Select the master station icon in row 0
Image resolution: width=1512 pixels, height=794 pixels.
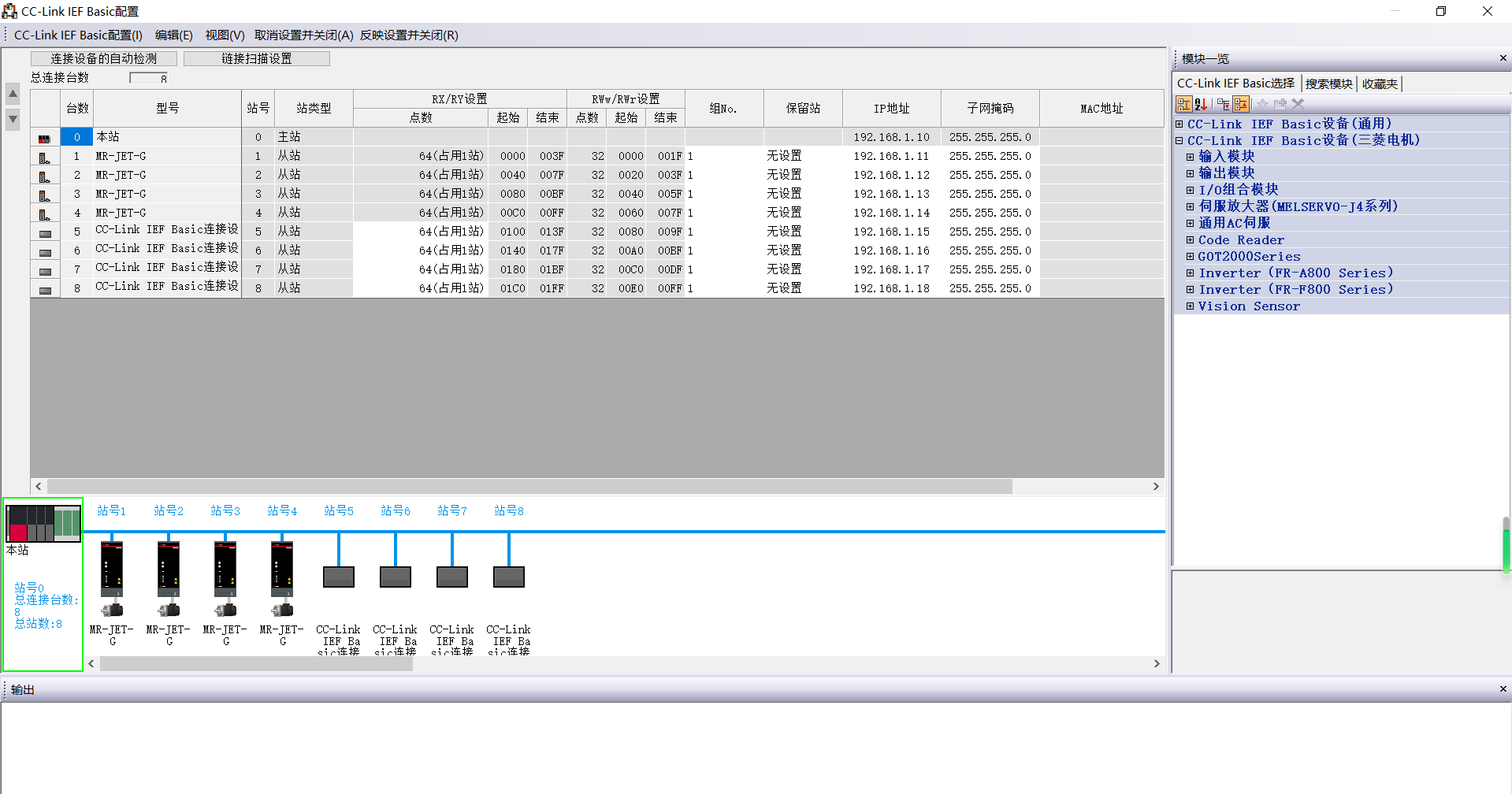[x=45, y=138]
